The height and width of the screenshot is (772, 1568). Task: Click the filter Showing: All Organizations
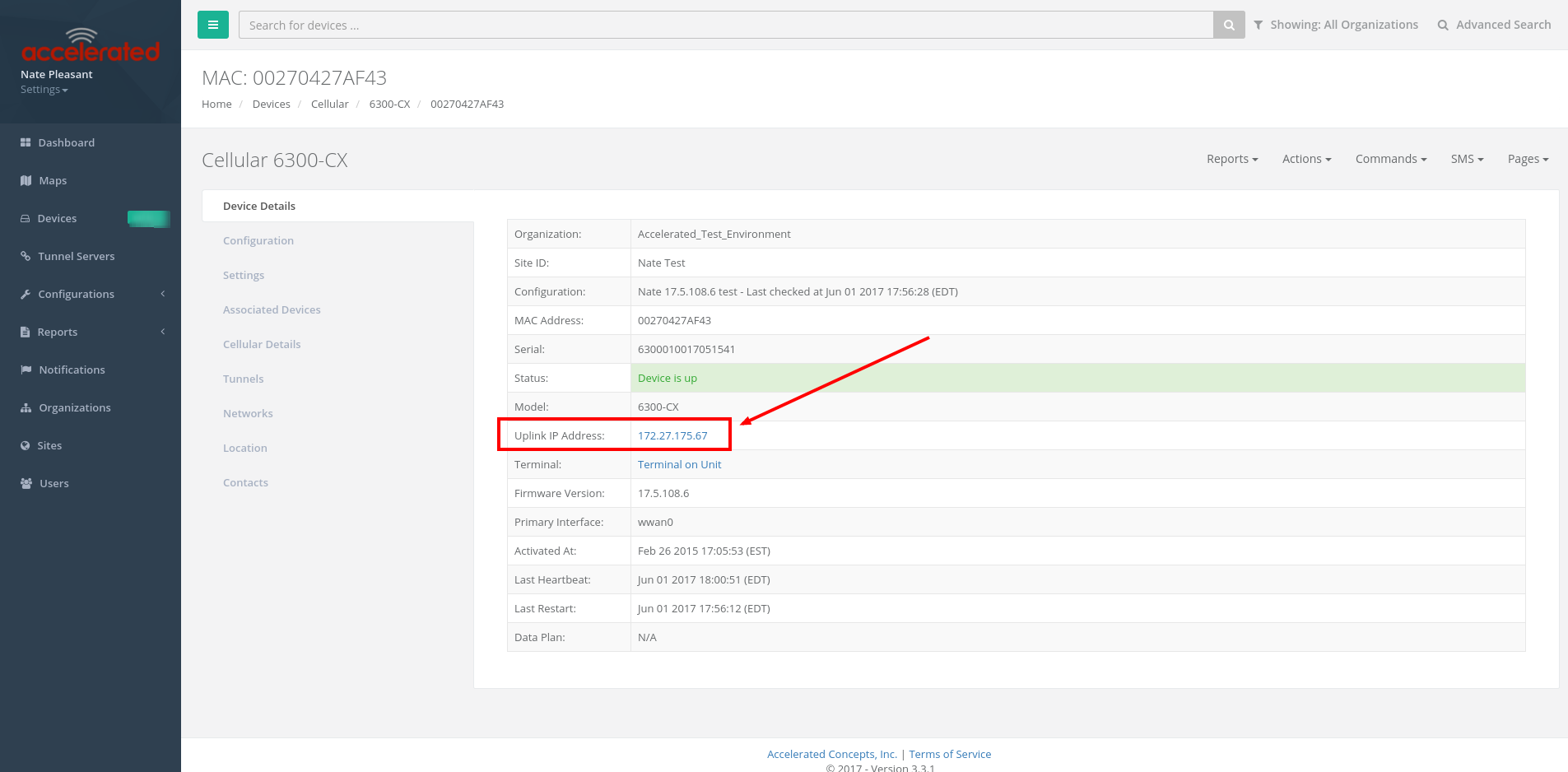[x=1336, y=25]
